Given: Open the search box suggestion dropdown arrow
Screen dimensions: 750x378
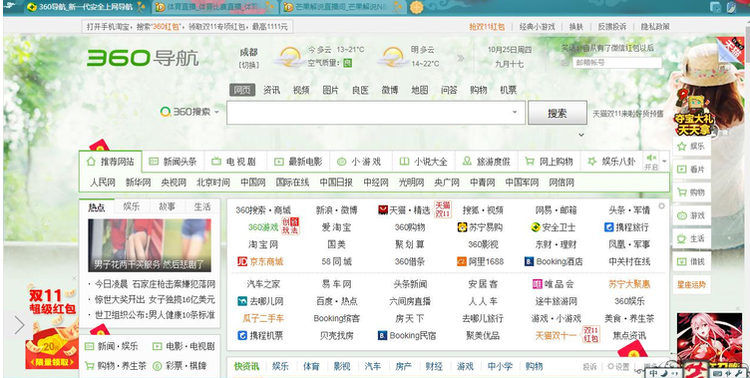Looking at the screenshot, I should [x=515, y=112].
